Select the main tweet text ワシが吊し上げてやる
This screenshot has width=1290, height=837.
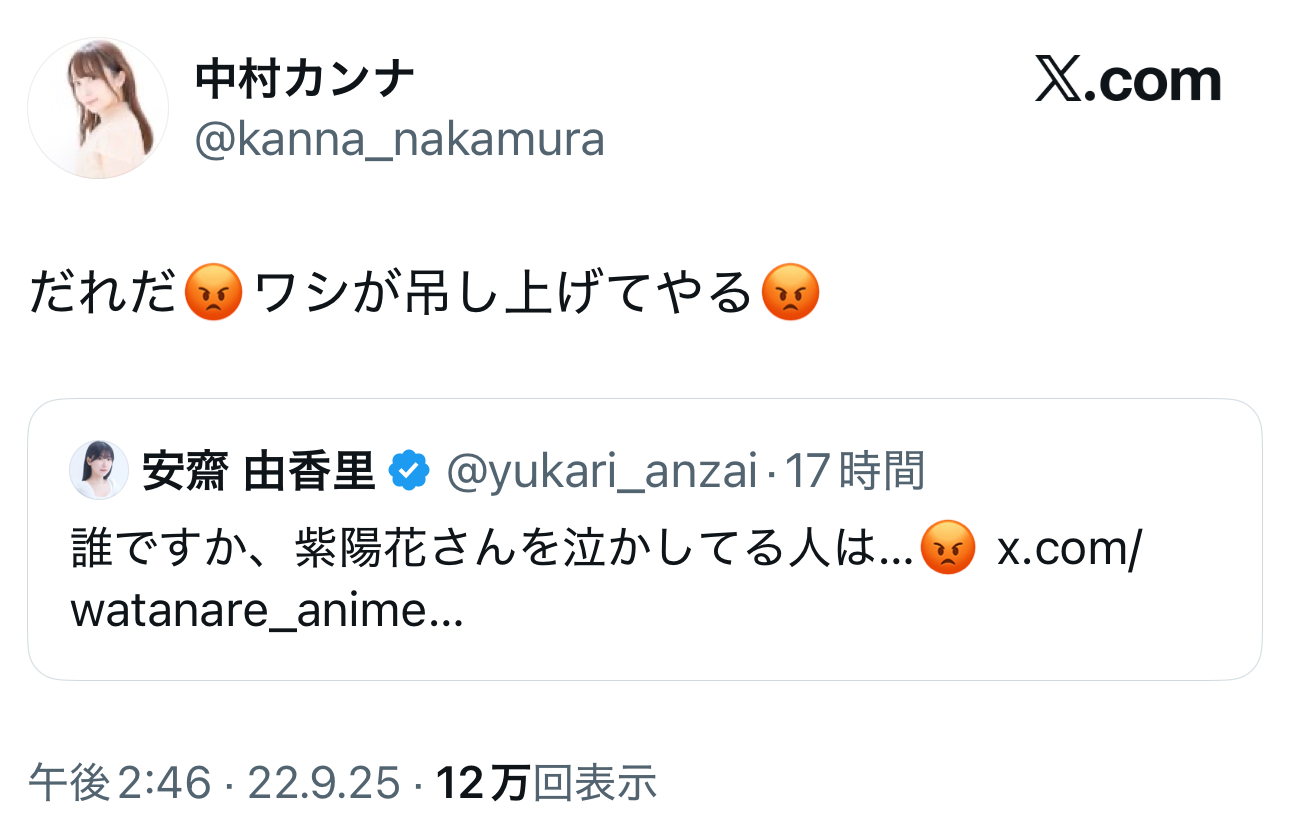tap(503, 294)
